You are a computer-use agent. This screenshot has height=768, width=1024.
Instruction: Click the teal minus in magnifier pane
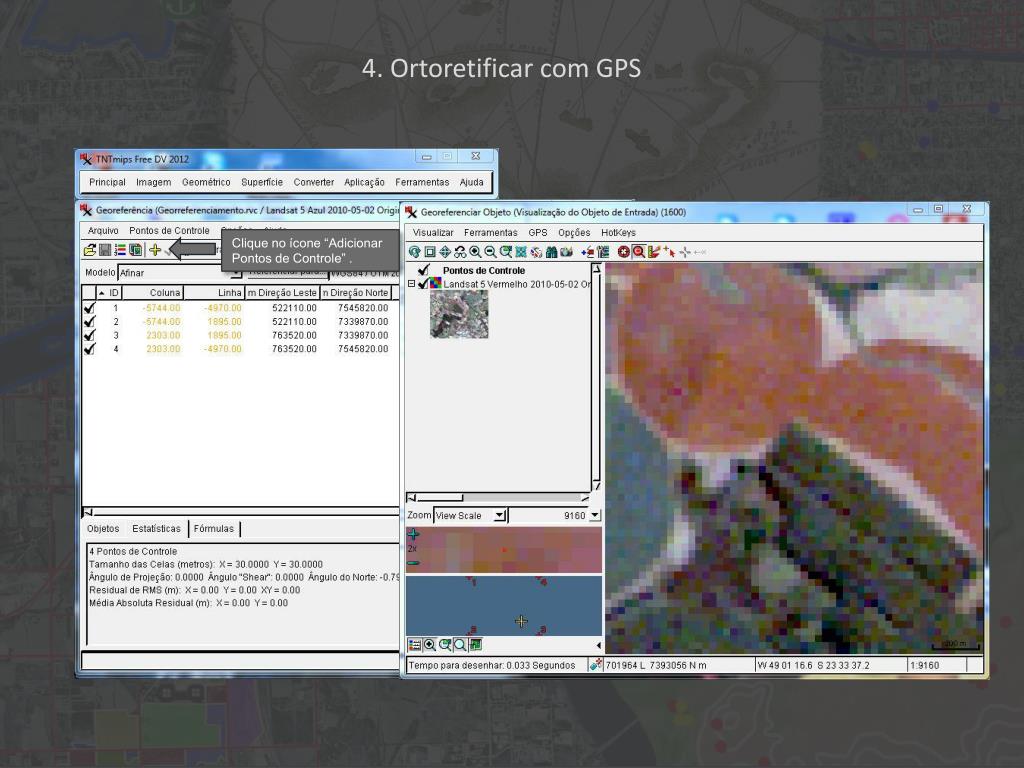(413, 563)
